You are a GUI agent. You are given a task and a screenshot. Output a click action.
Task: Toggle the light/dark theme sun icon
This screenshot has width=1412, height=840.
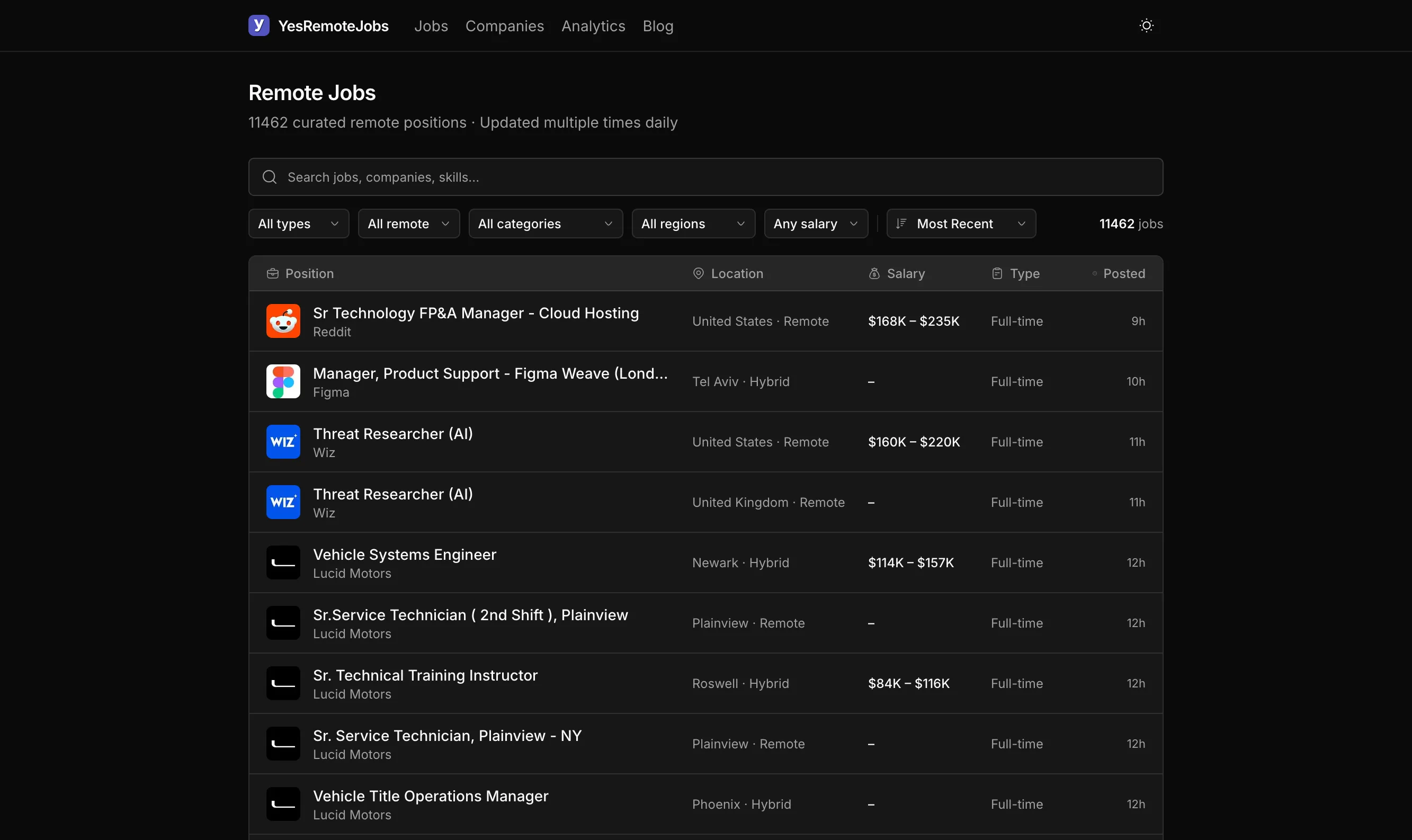click(x=1146, y=25)
